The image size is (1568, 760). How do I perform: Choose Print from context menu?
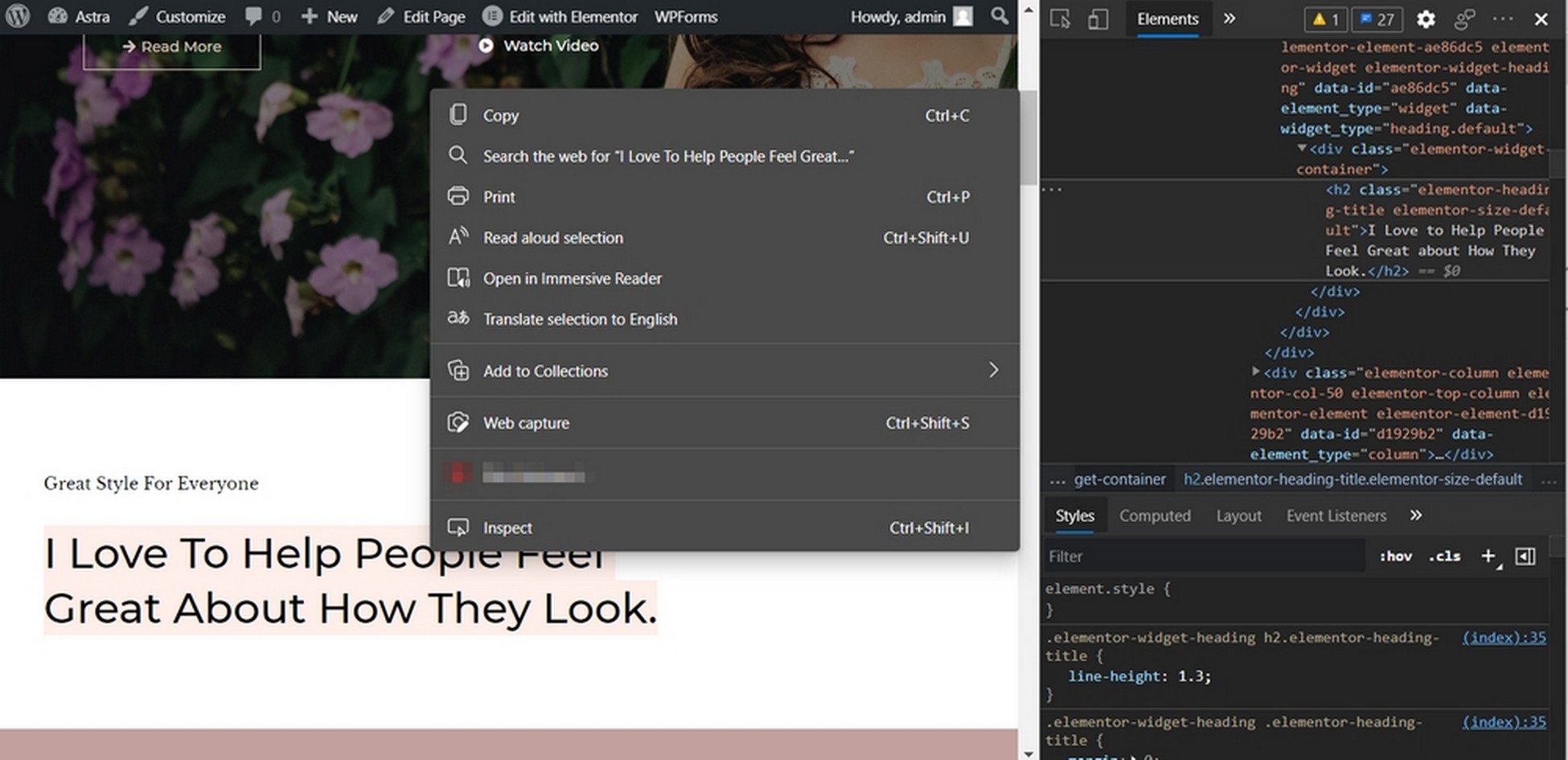725,197
